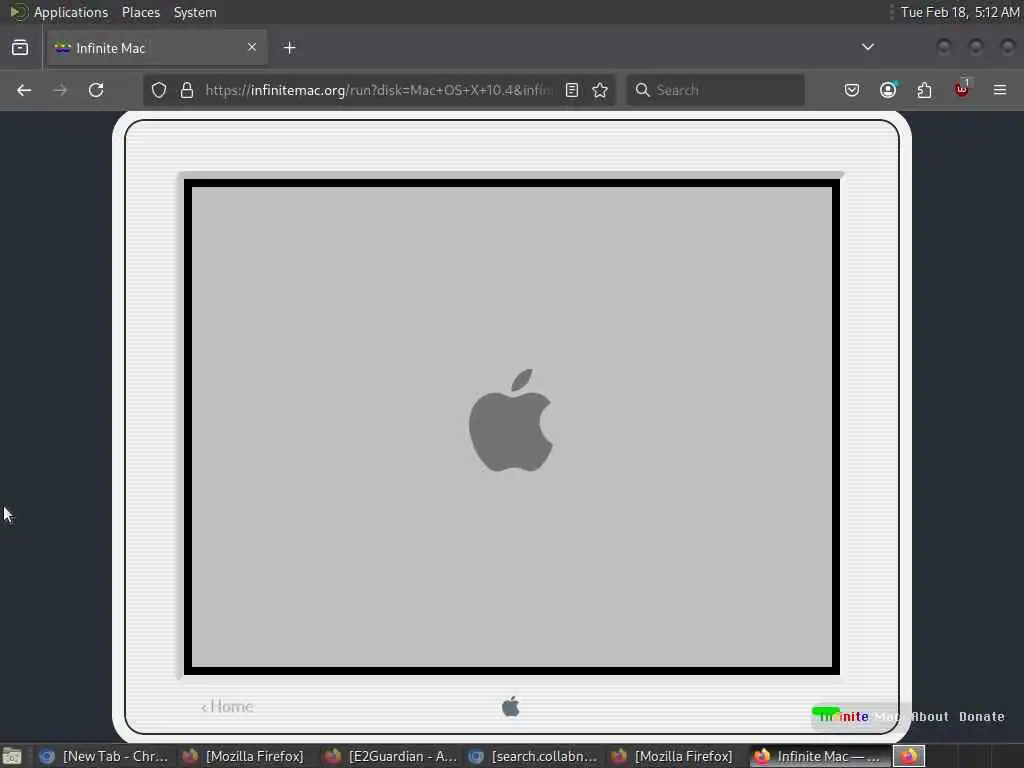Image resolution: width=1024 pixels, height=768 pixels.
Task: Switch to E2Guardian taskbar window
Action: 391,756
